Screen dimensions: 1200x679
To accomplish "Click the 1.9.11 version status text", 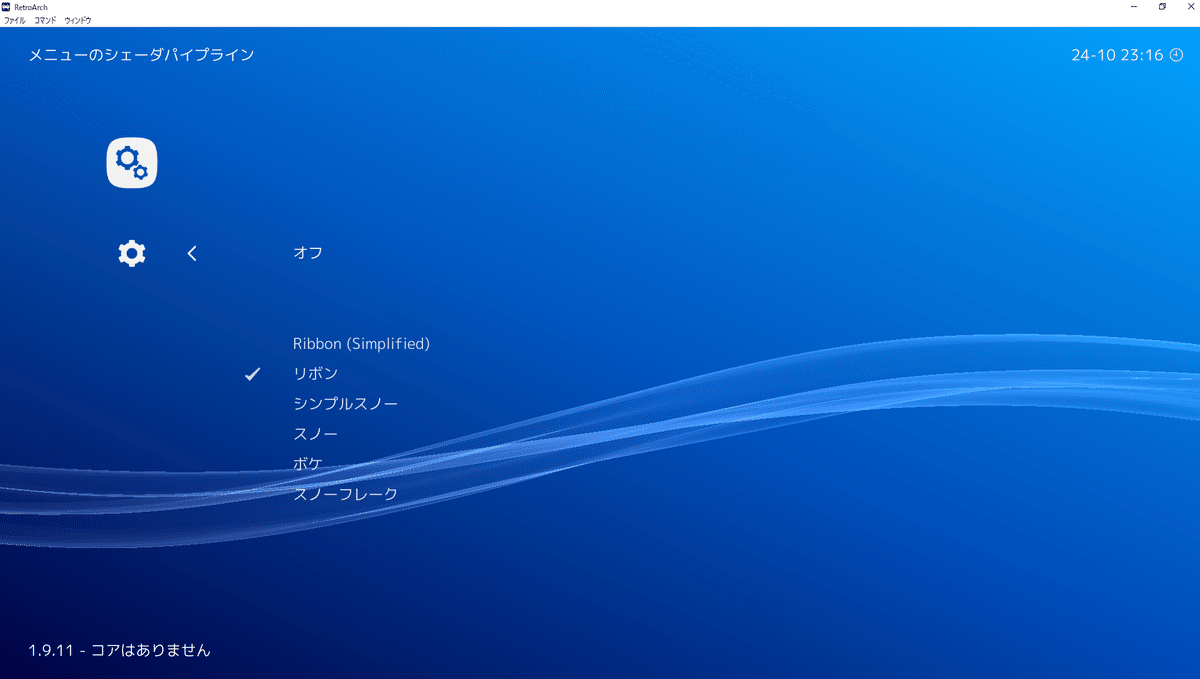I will click(x=119, y=650).
